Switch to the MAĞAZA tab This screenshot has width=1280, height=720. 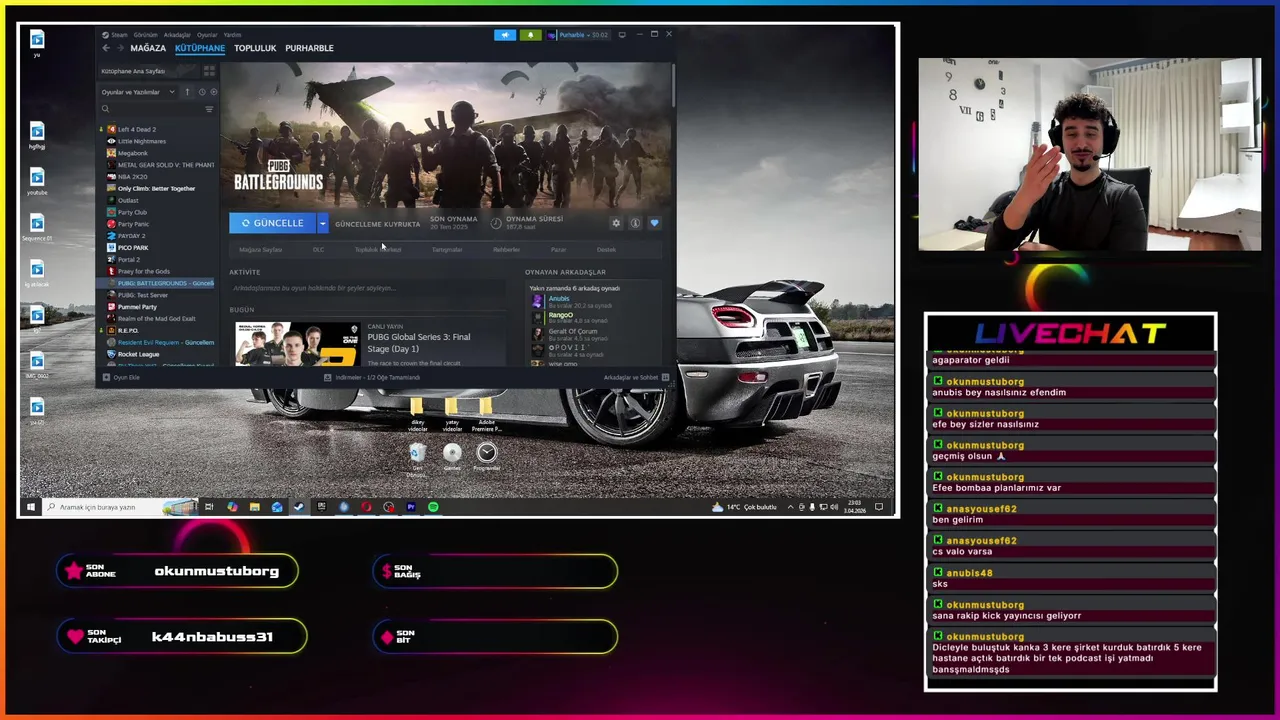tap(148, 48)
